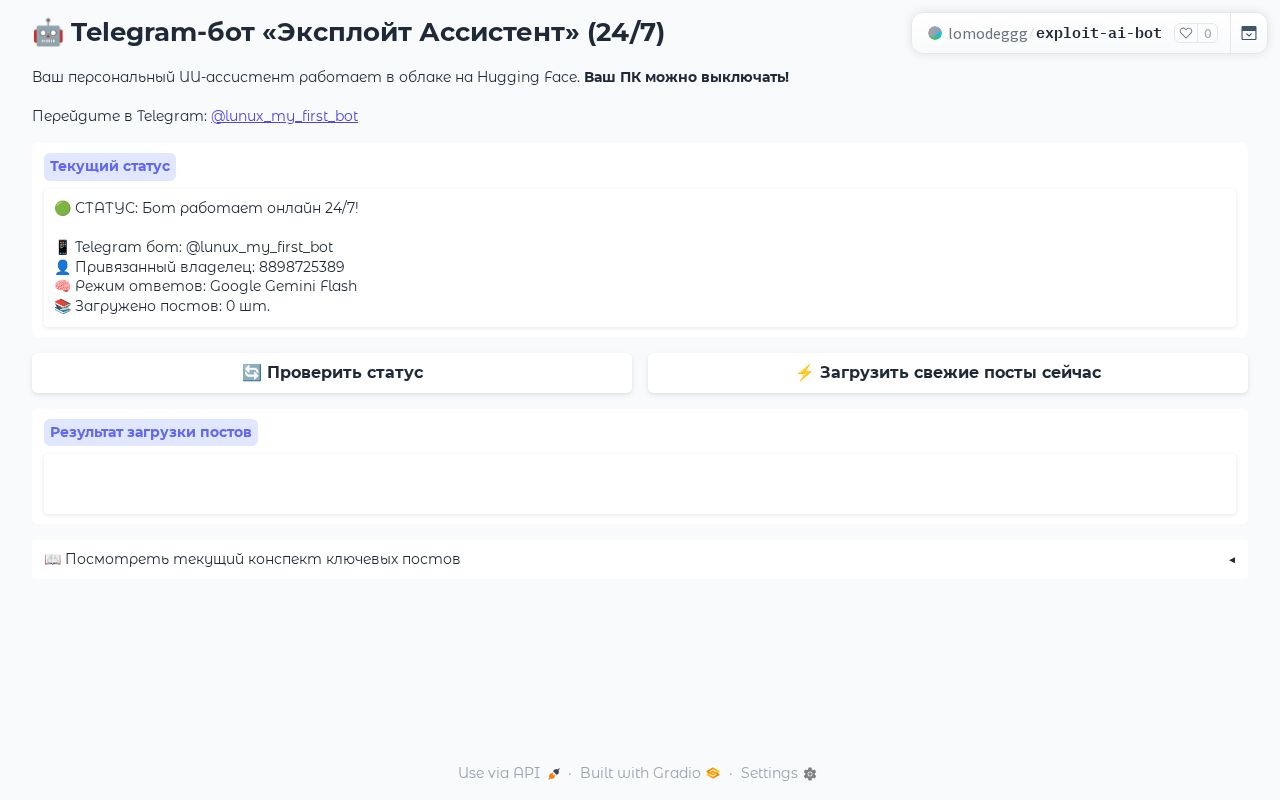Click Use via API footer link
This screenshot has height=800, width=1280.
click(x=509, y=773)
